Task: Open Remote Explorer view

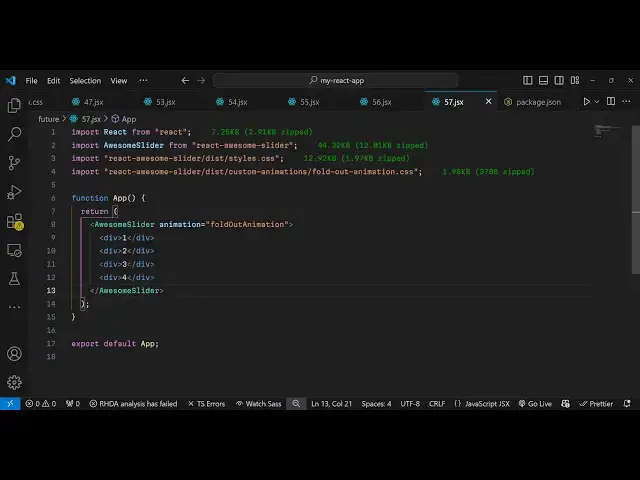Action: (14, 250)
